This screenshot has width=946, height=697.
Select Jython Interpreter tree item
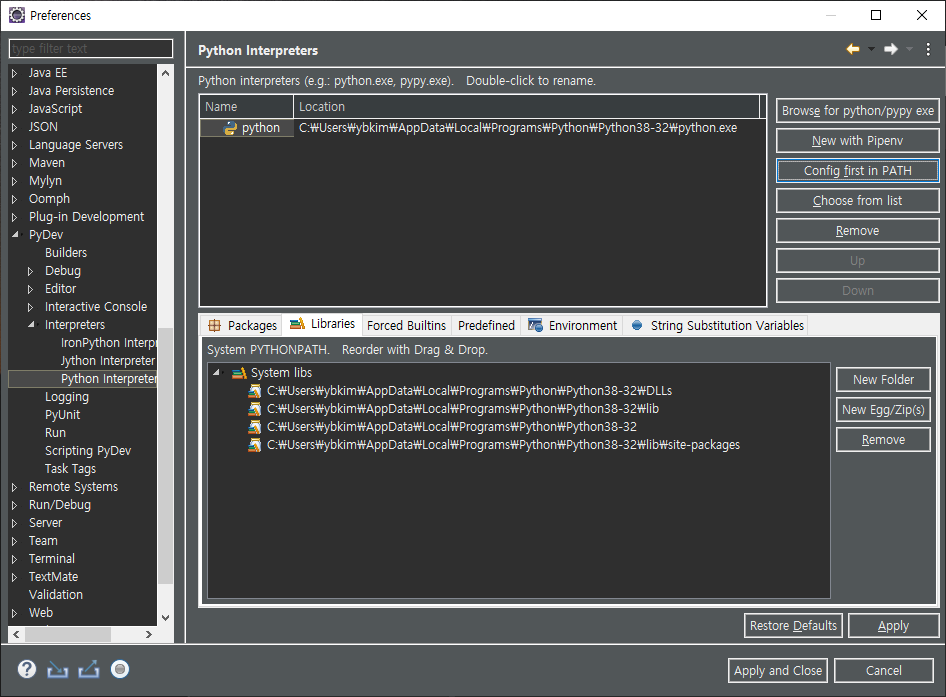click(108, 361)
